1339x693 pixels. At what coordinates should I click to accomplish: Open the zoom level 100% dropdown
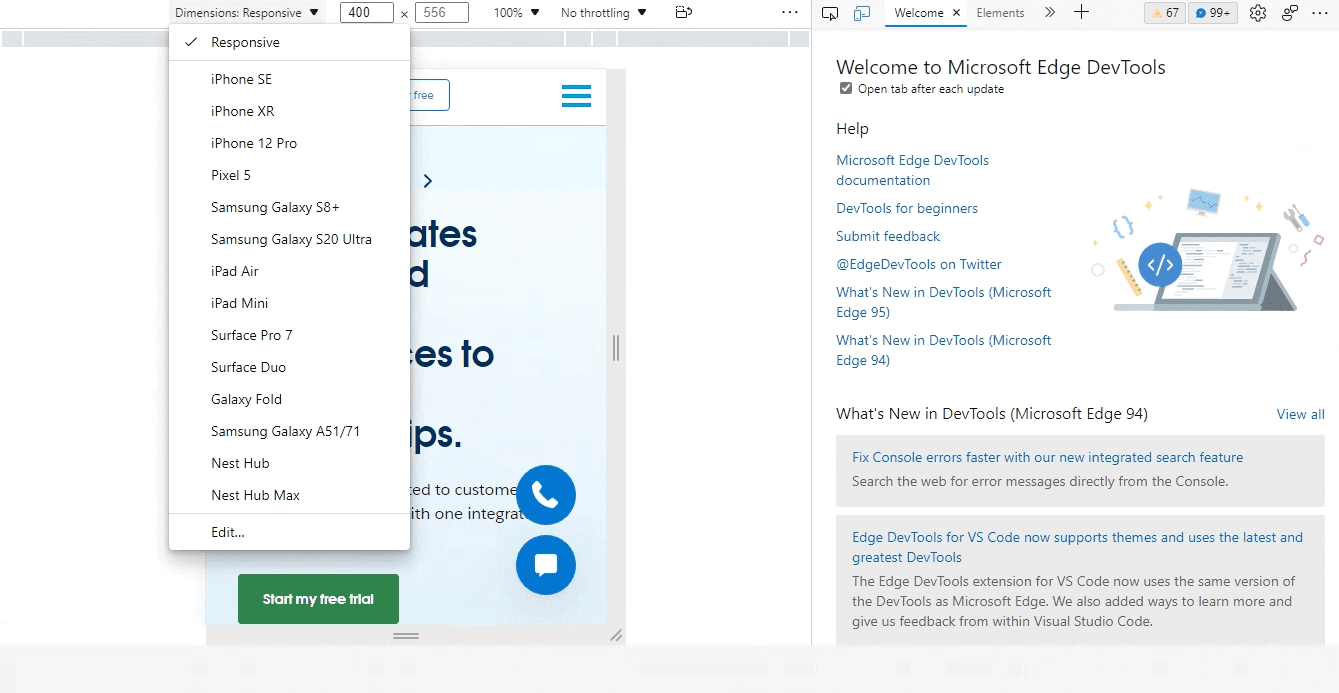pos(513,12)
